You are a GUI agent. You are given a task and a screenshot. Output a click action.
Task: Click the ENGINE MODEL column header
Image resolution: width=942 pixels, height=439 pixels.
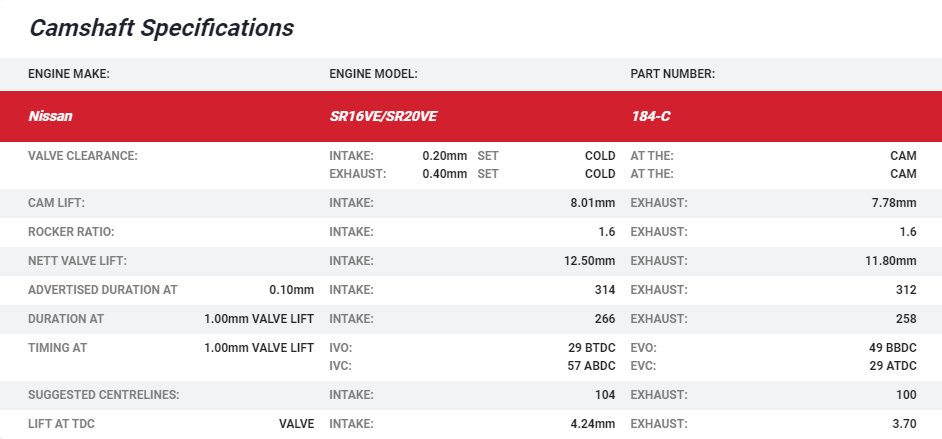[373, 74]
